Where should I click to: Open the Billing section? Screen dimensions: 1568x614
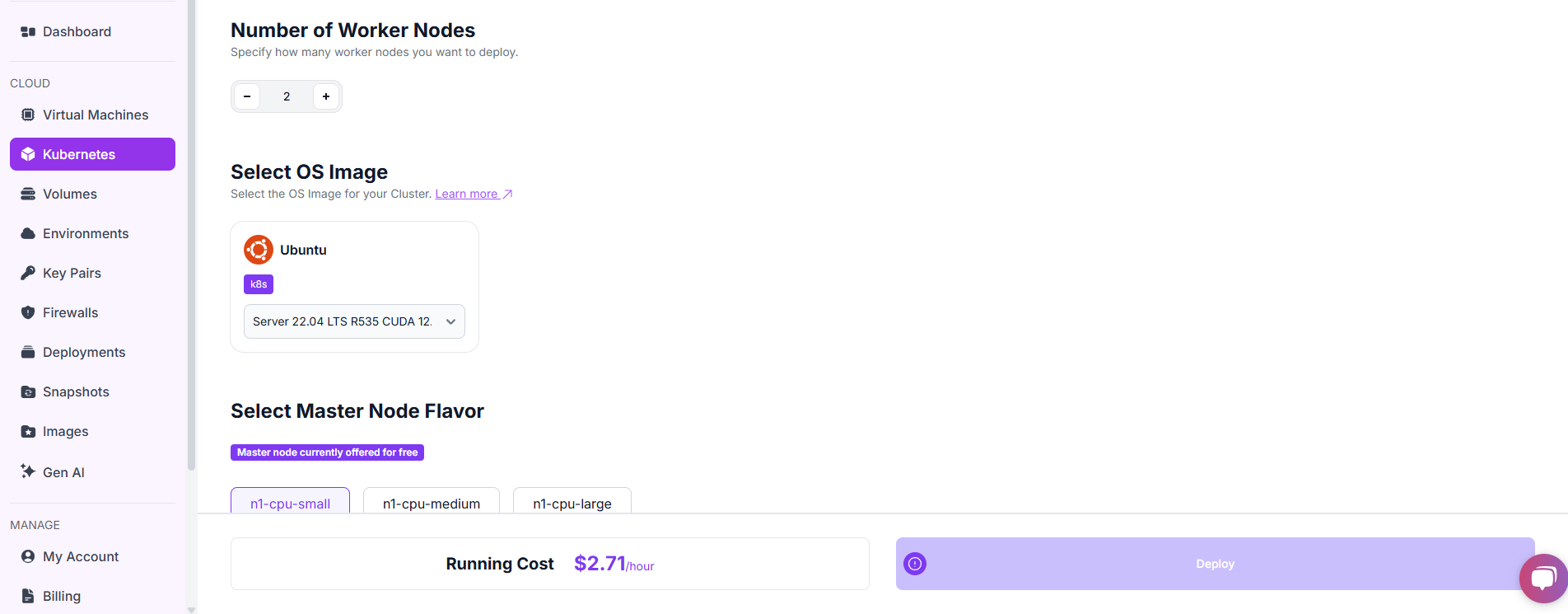(x=62, y=596)
